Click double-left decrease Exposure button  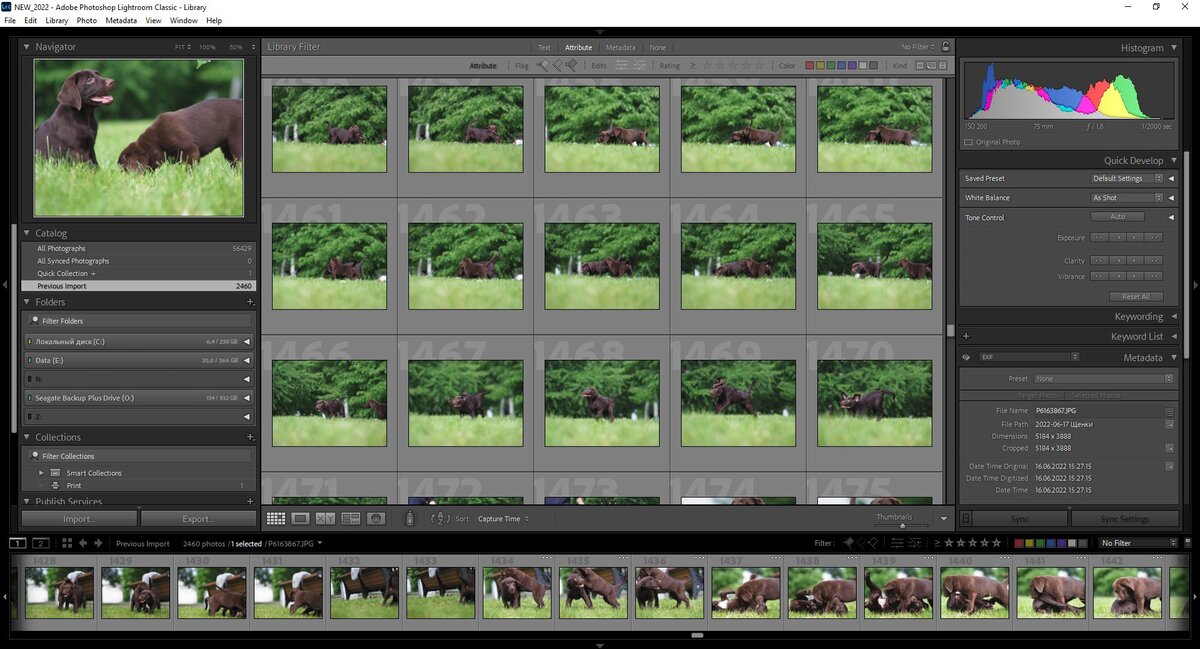pyautogui.click(x=1099, y=237)
